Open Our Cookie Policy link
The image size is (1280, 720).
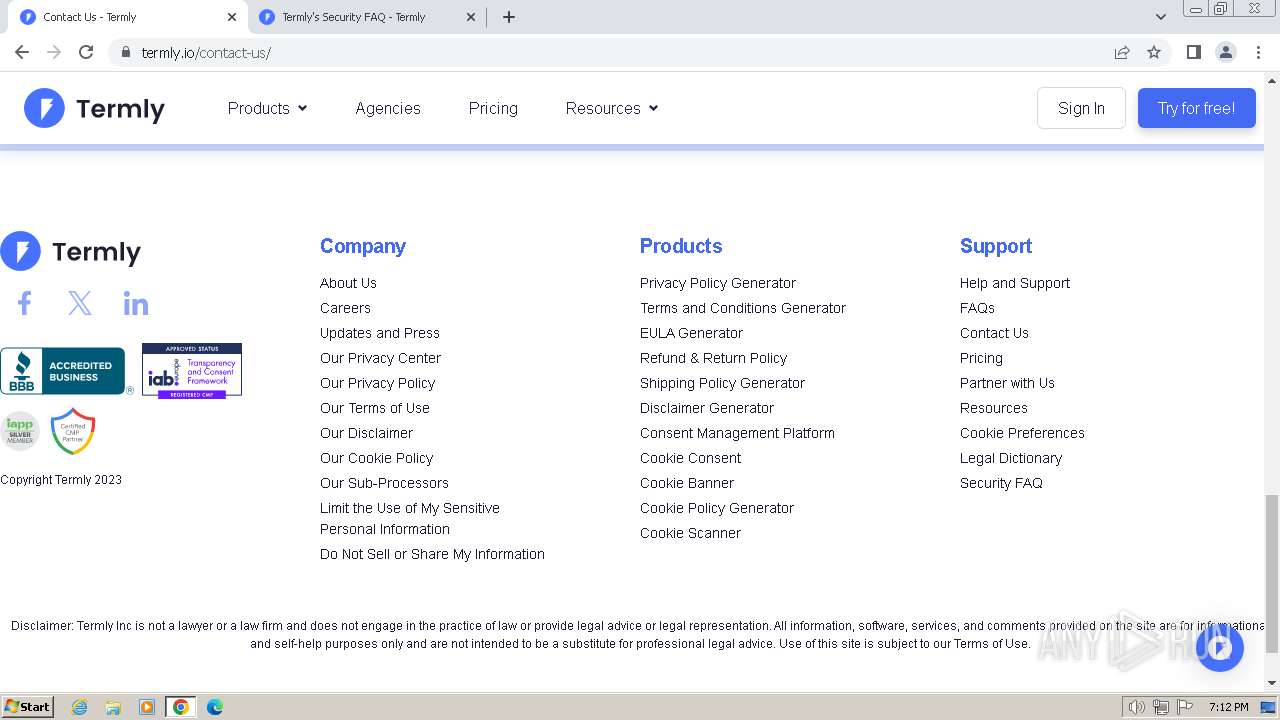376,458
